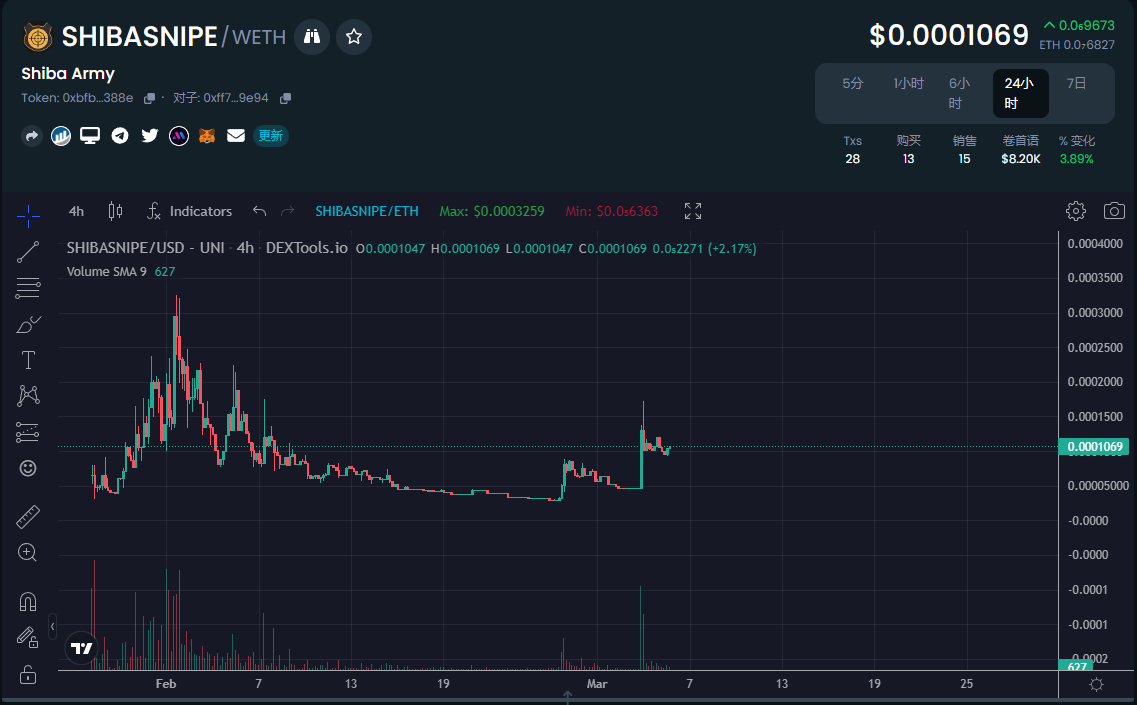This screenshot has height=705, width=1137.
Task: Click the 更新 update button
Action: click(x=270, y=136)
